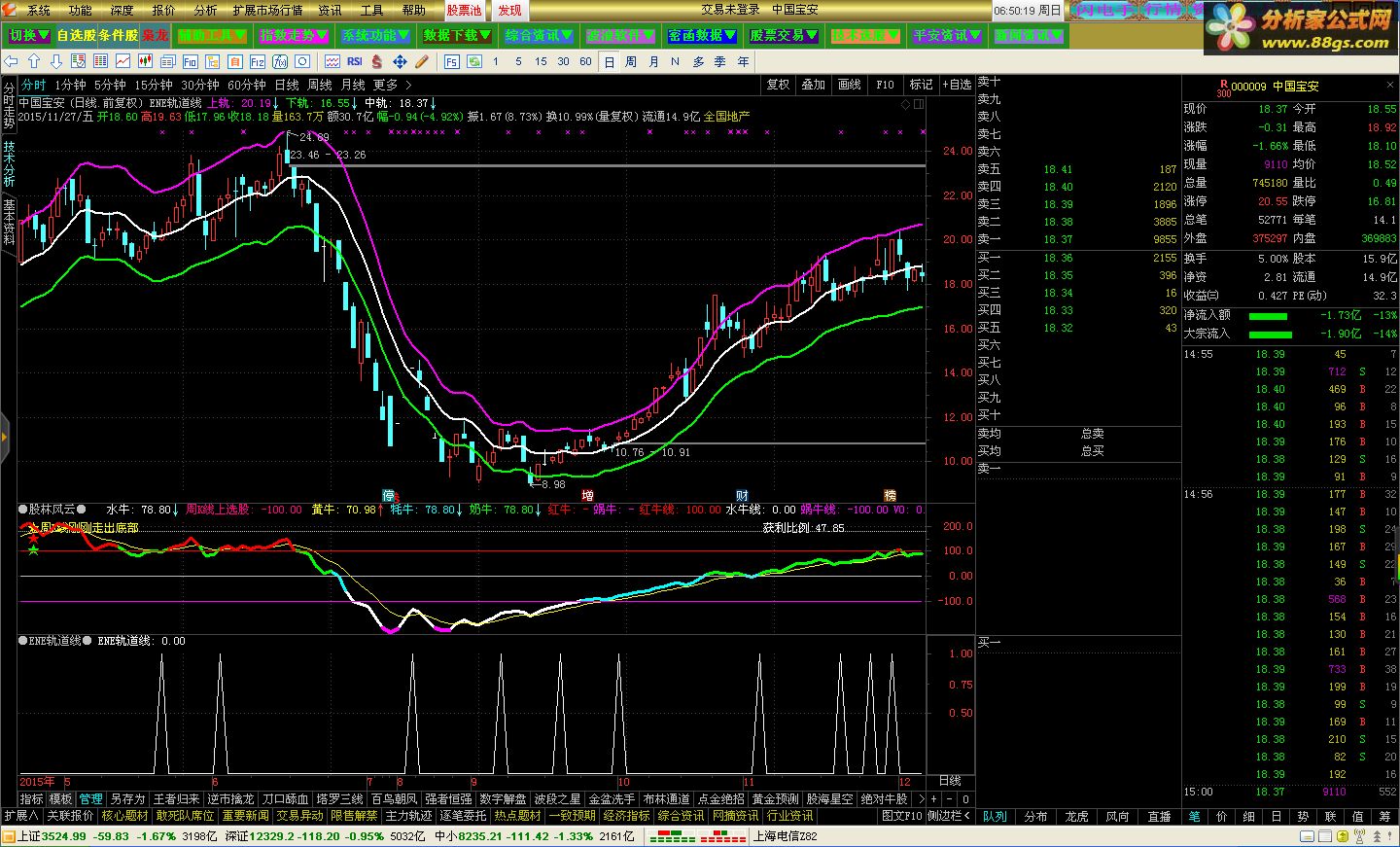Viewport: 1400px width, 847px height.
Task: Select the 月 monthly period button
Action: (653, 61)
